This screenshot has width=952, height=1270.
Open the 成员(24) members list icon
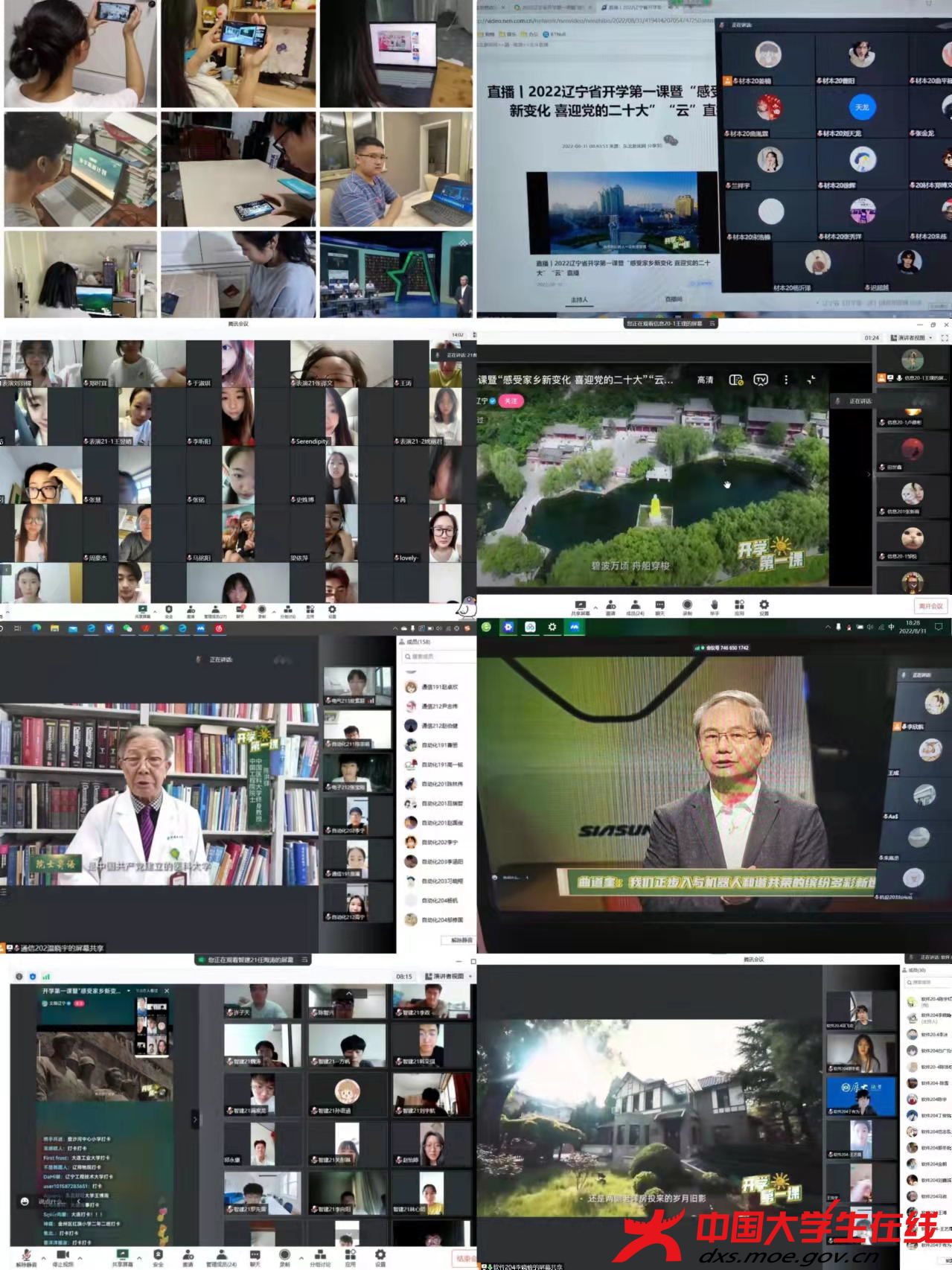635,606
